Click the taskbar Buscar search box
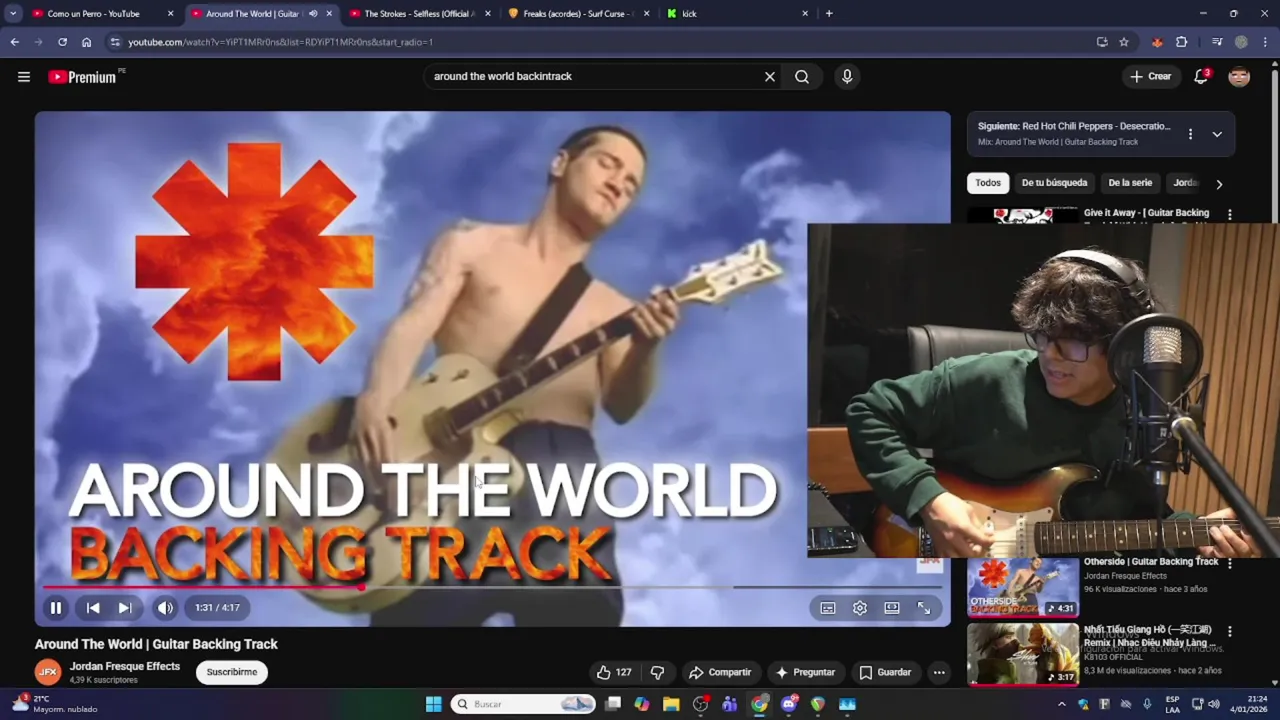The height and width of the screenshot is (720, 1280). pos(523,704)
